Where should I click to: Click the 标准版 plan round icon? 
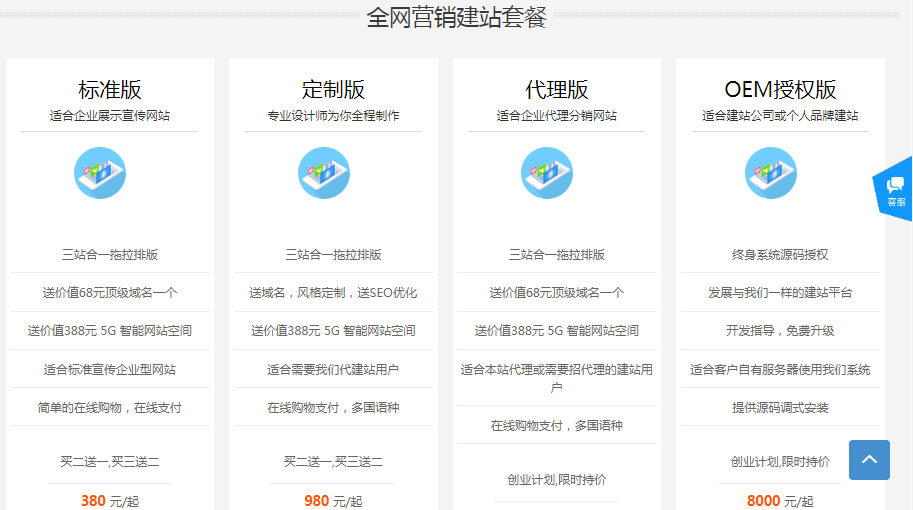tap(100, 173)
